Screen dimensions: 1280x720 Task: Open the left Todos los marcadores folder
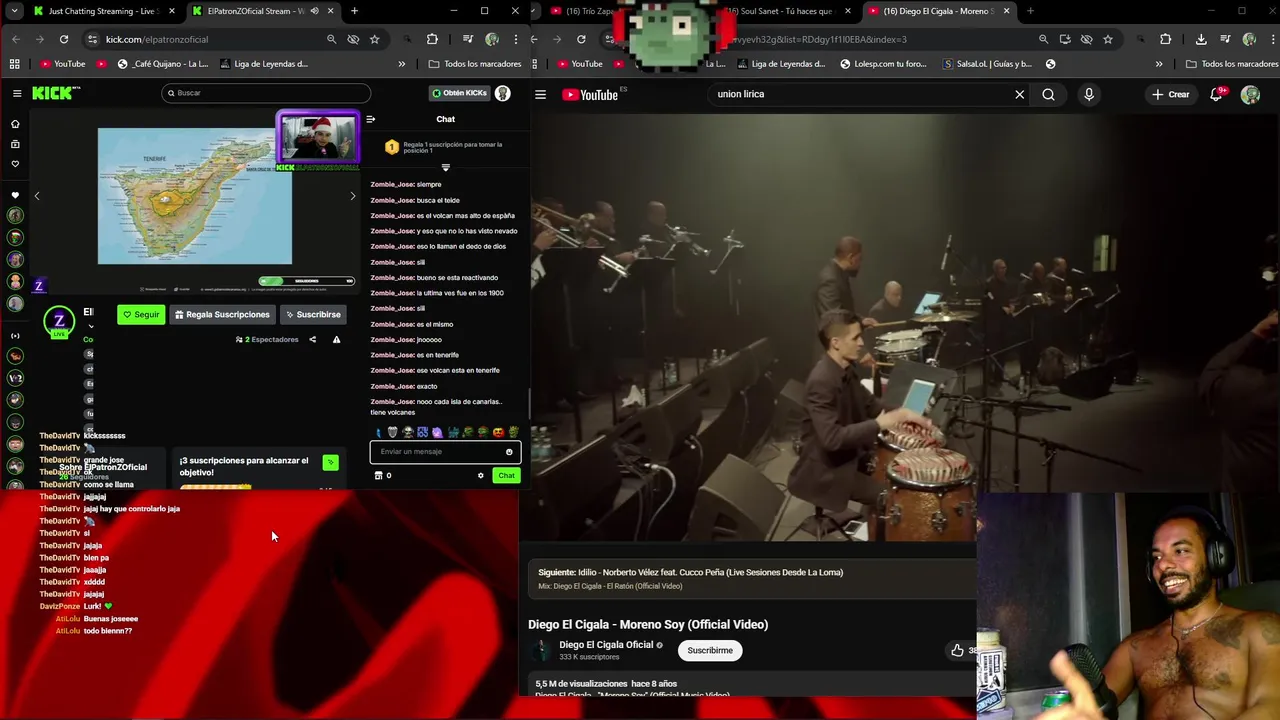pyautogui.click(x=475, y=64)
